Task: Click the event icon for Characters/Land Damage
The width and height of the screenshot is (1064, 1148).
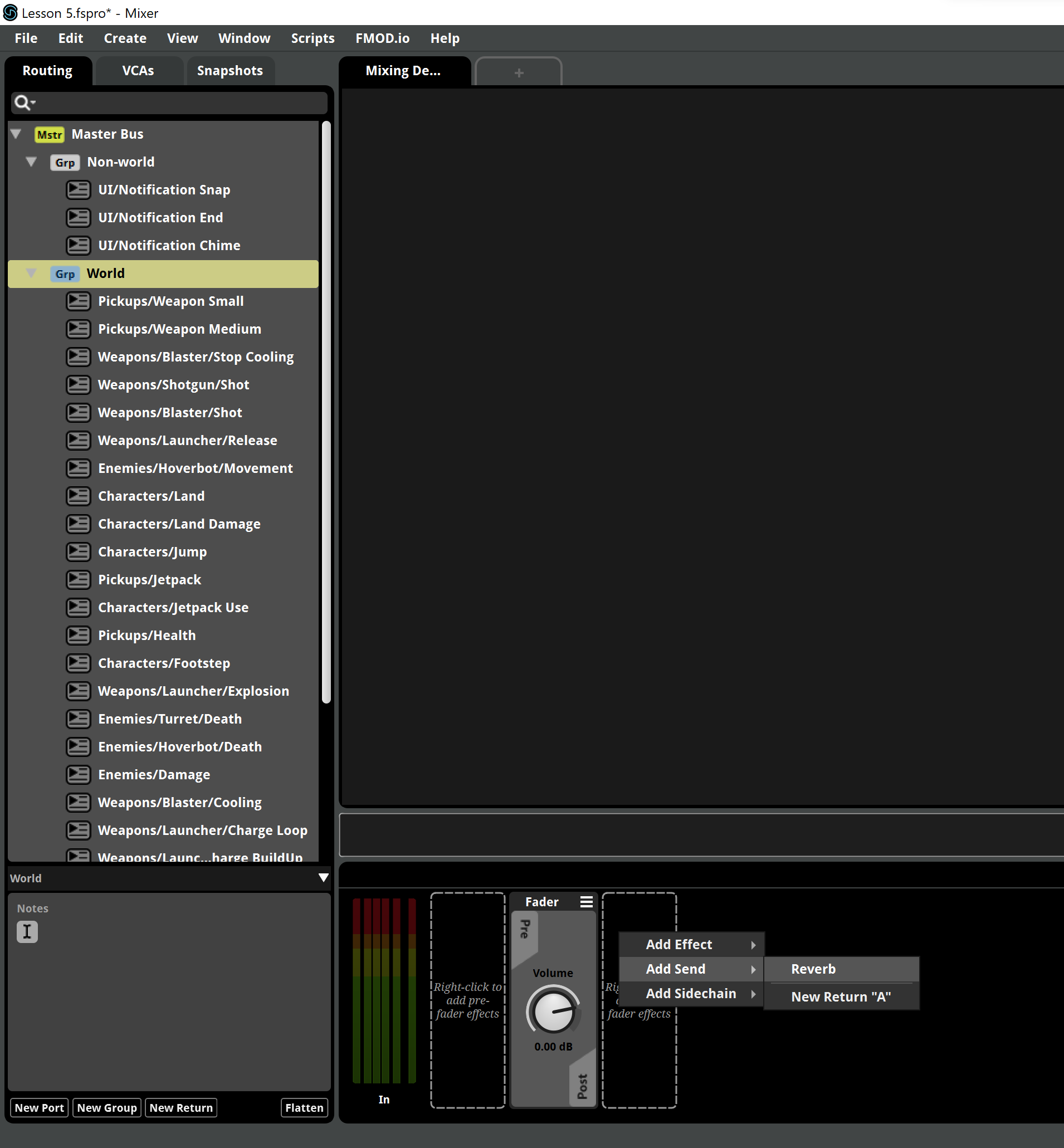Action: pyautogui.click(x=78, y=524)
